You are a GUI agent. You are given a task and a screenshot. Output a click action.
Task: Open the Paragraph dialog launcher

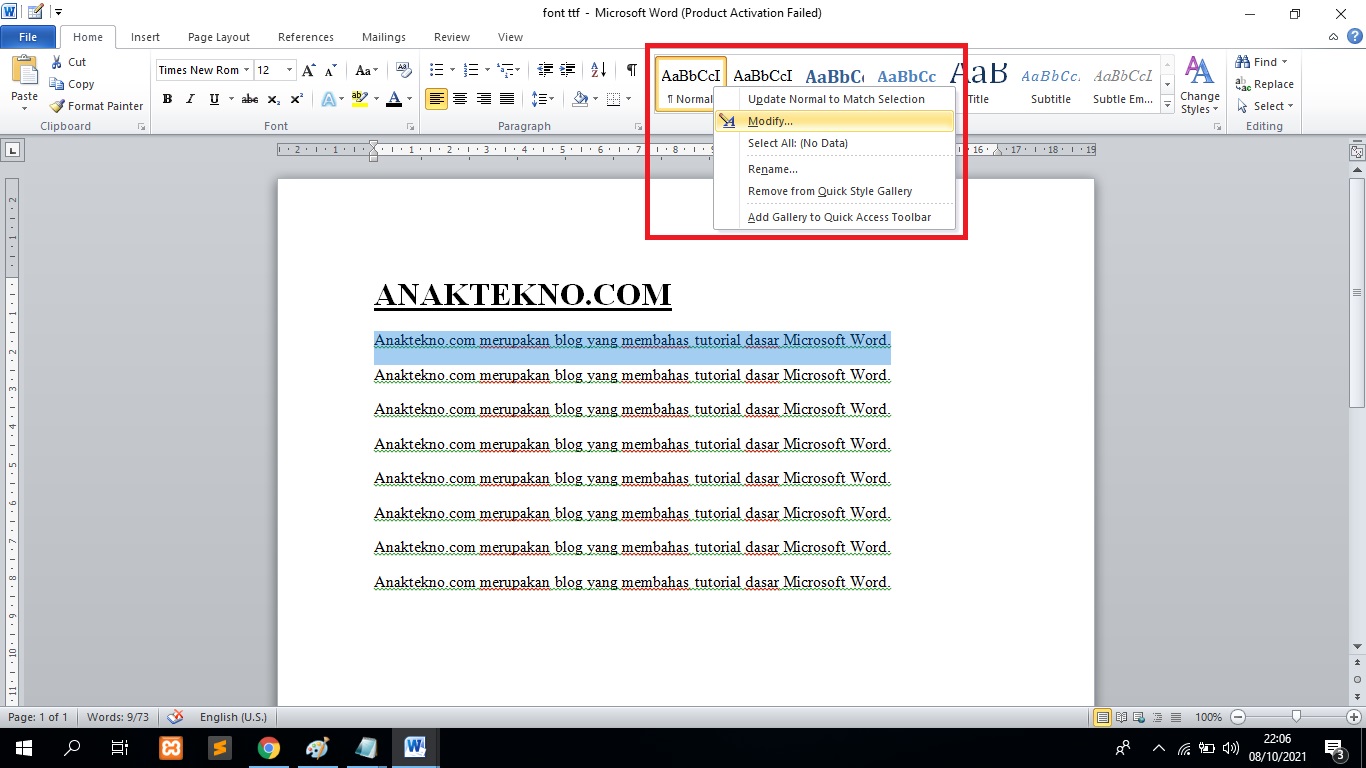coord(639,127)
